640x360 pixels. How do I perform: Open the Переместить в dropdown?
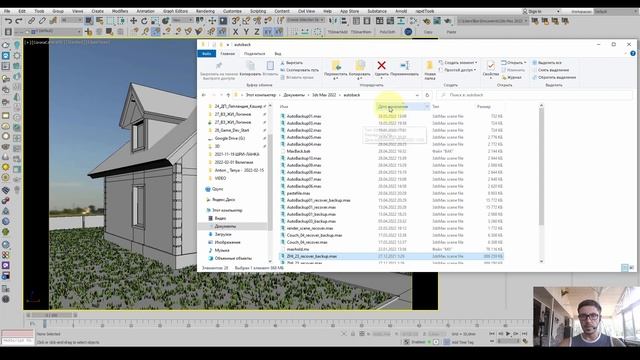[x=336, y=69]
